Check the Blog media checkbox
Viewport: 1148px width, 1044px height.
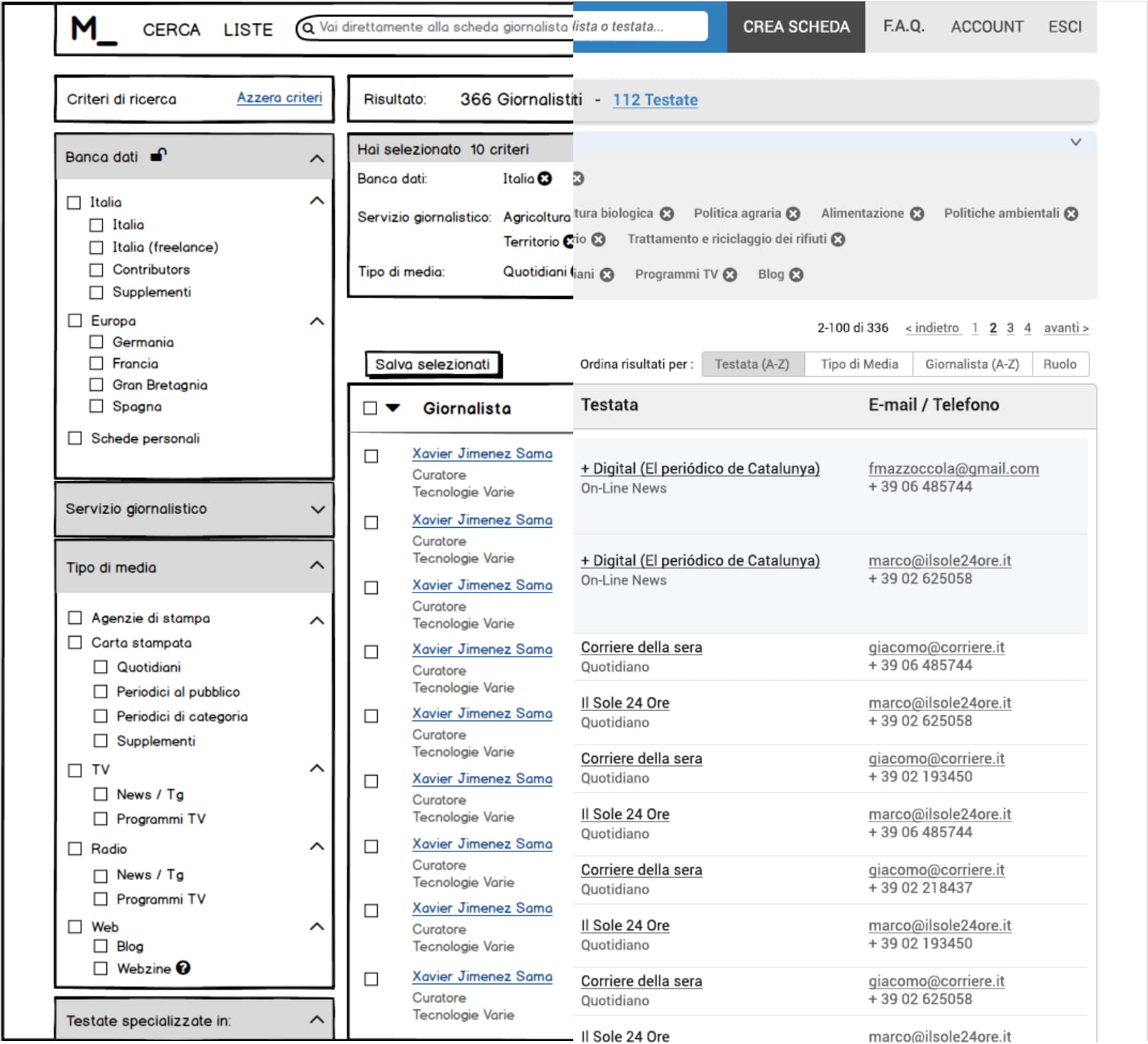coord(101,946)
